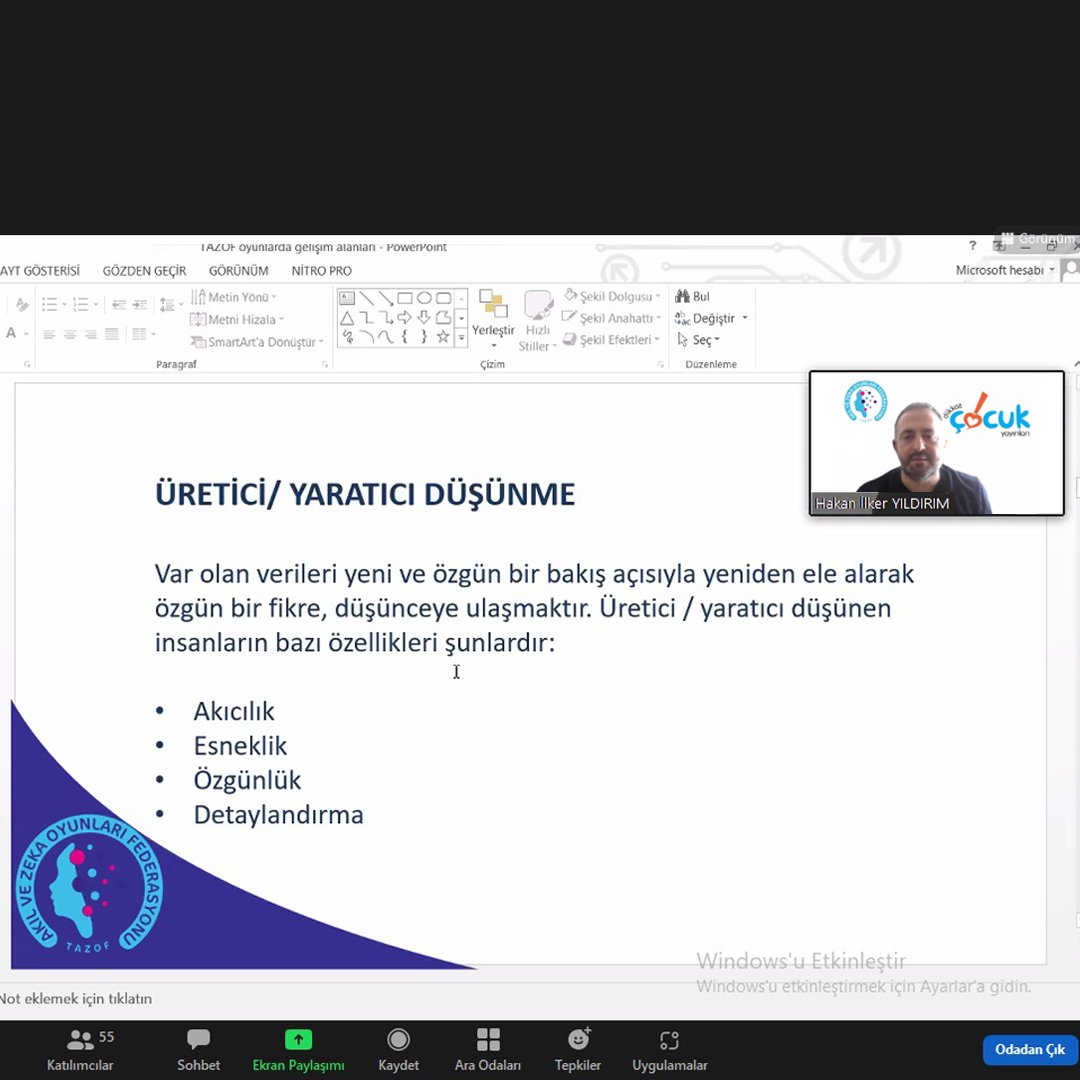
Task: Open Zoom Ara Odaları breakout rooms
Action: tap(488, 1049)
